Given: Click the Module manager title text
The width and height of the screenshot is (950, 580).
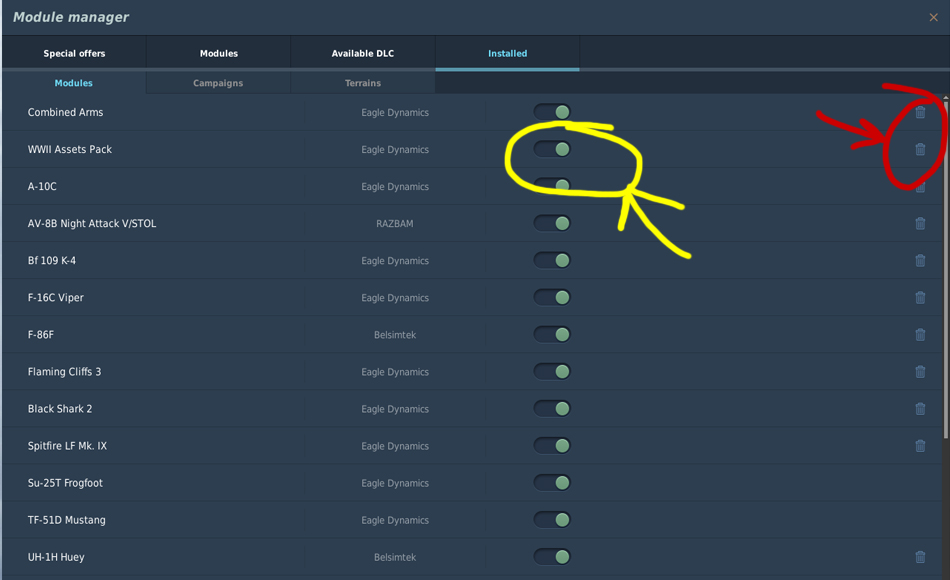Looking at the screenshot, I should point(71,17).
